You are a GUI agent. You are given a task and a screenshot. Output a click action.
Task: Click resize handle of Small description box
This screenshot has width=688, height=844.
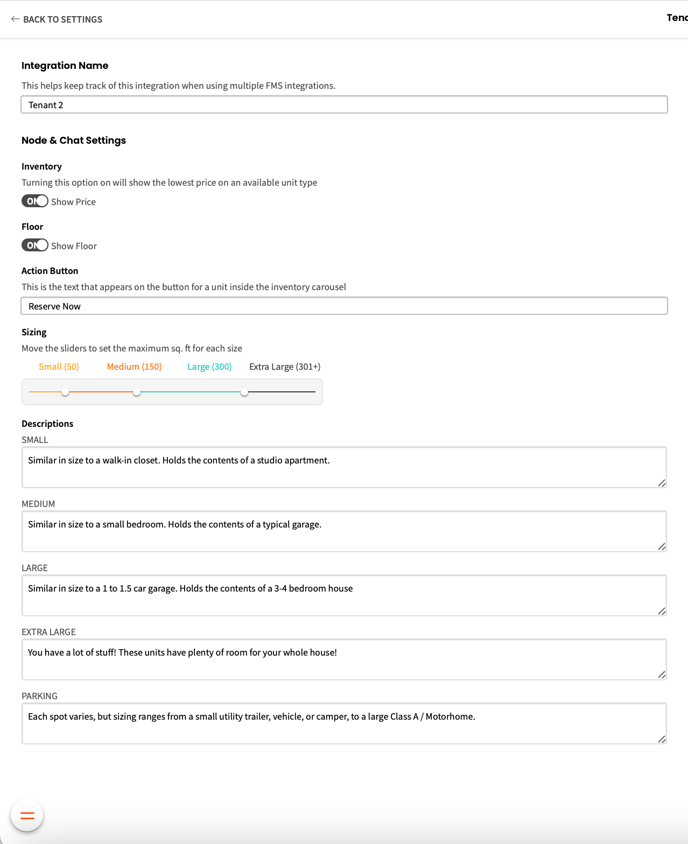(662, 483)
